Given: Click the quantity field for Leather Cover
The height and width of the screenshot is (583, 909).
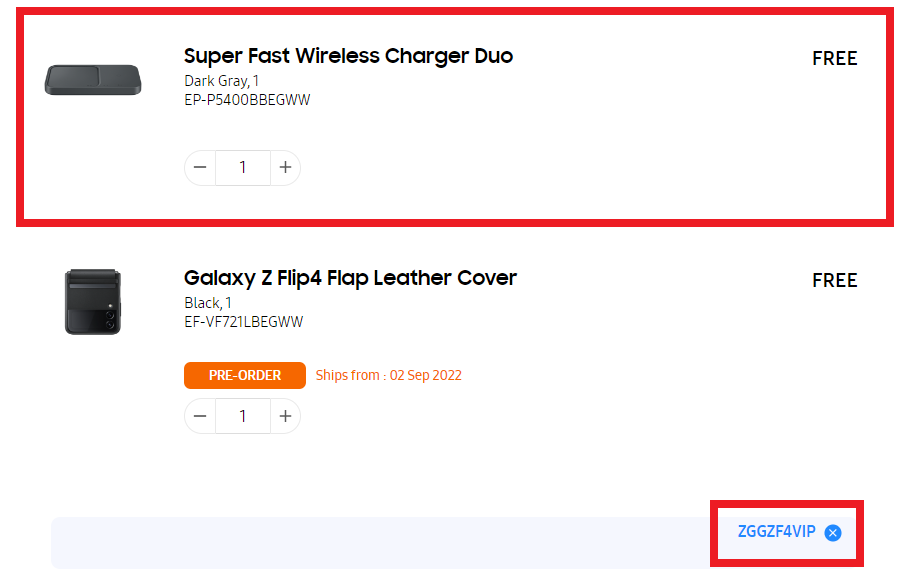Looking at the screenshot, I should pos(243,416).
